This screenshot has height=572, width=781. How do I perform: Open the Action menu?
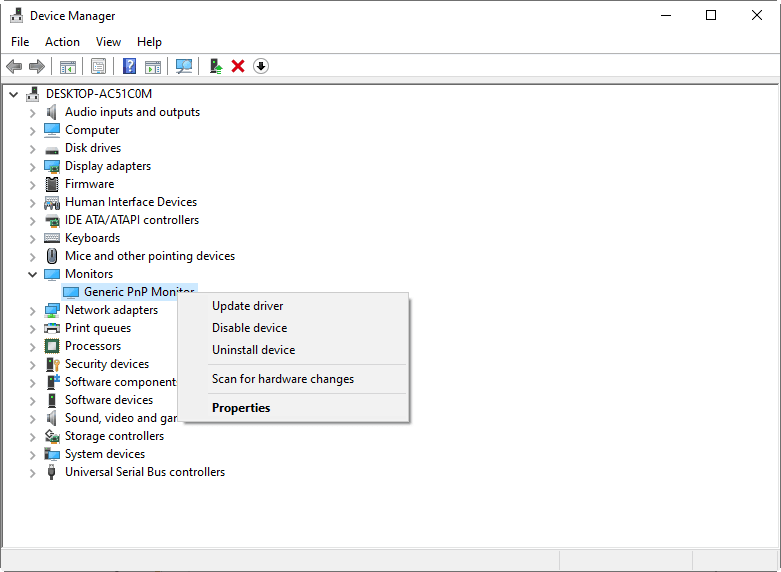62,42
